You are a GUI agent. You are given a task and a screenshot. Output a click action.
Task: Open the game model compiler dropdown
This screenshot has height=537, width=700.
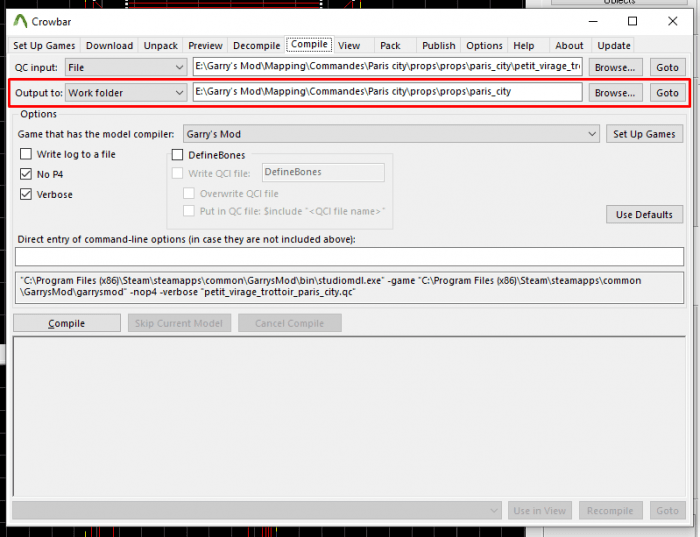point(391,134)
